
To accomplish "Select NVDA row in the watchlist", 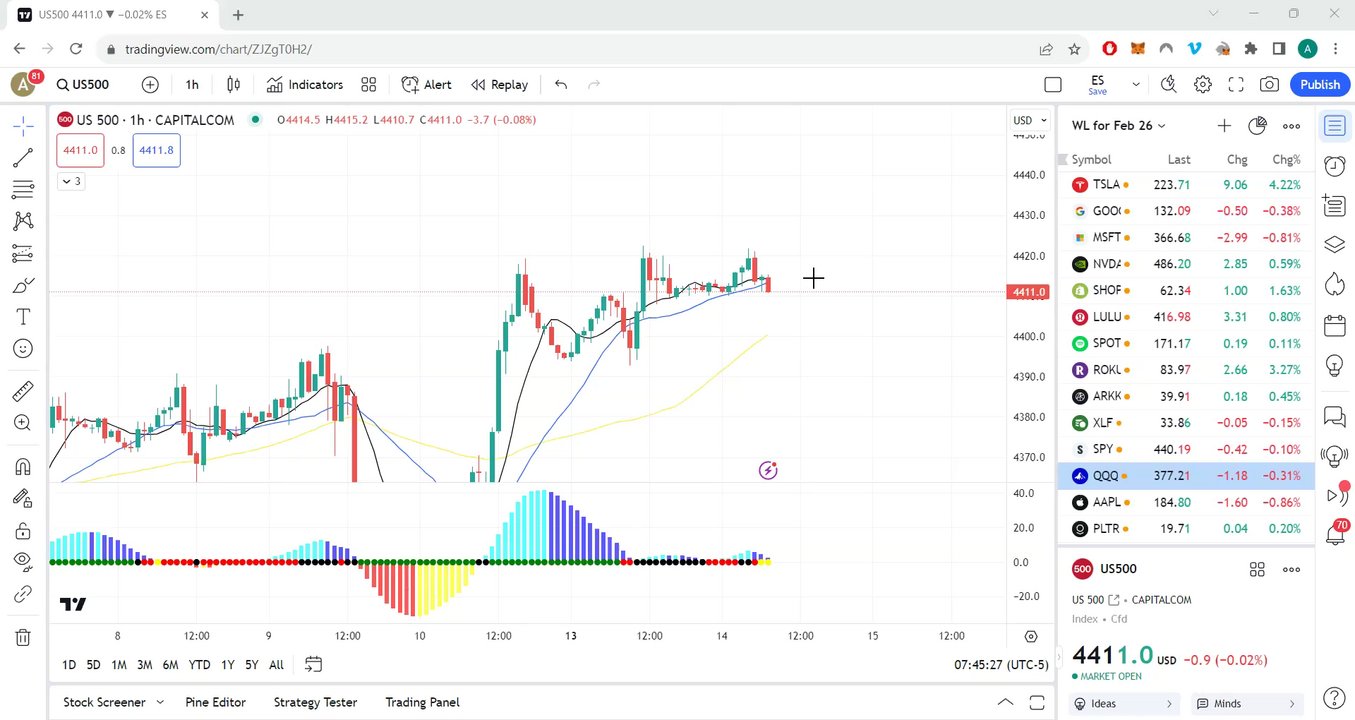I will tap(1186, 264).
